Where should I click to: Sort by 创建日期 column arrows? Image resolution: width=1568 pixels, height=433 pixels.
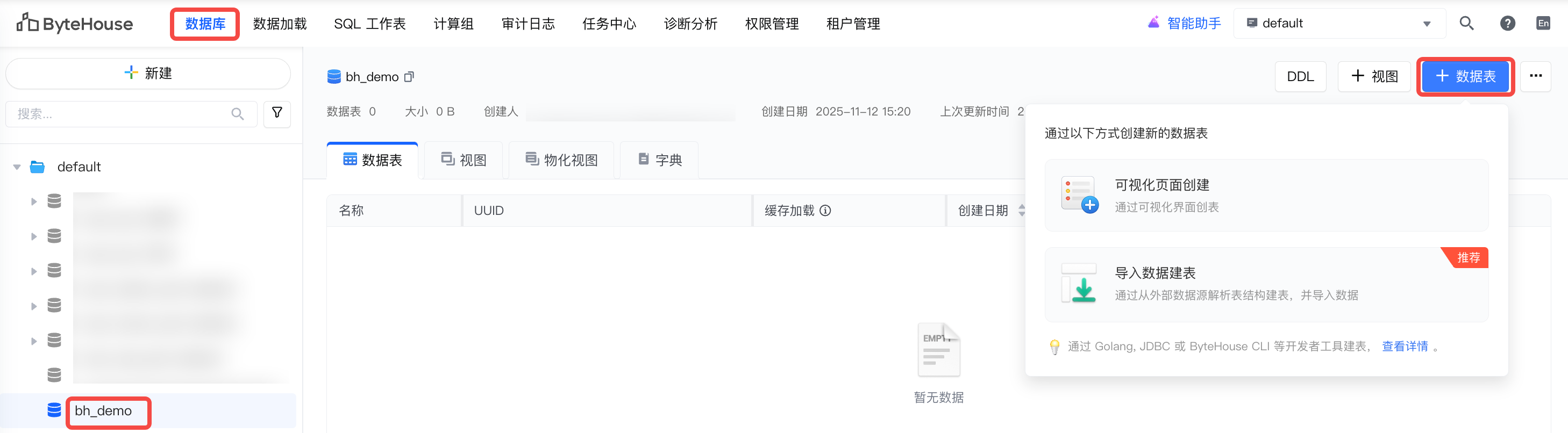(1021, 211)
